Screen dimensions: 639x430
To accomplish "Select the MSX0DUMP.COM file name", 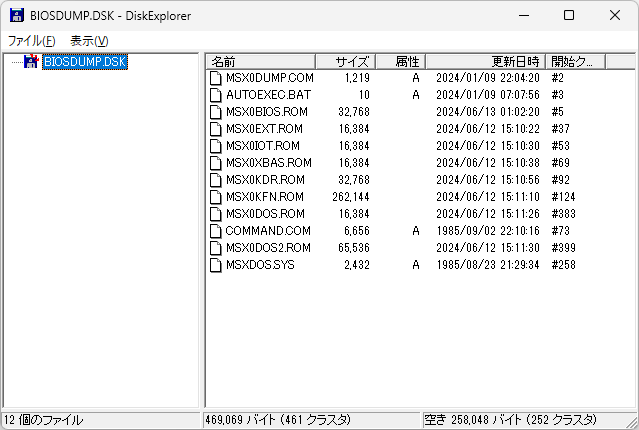I will pyautogui.click(x=270, y=78).
